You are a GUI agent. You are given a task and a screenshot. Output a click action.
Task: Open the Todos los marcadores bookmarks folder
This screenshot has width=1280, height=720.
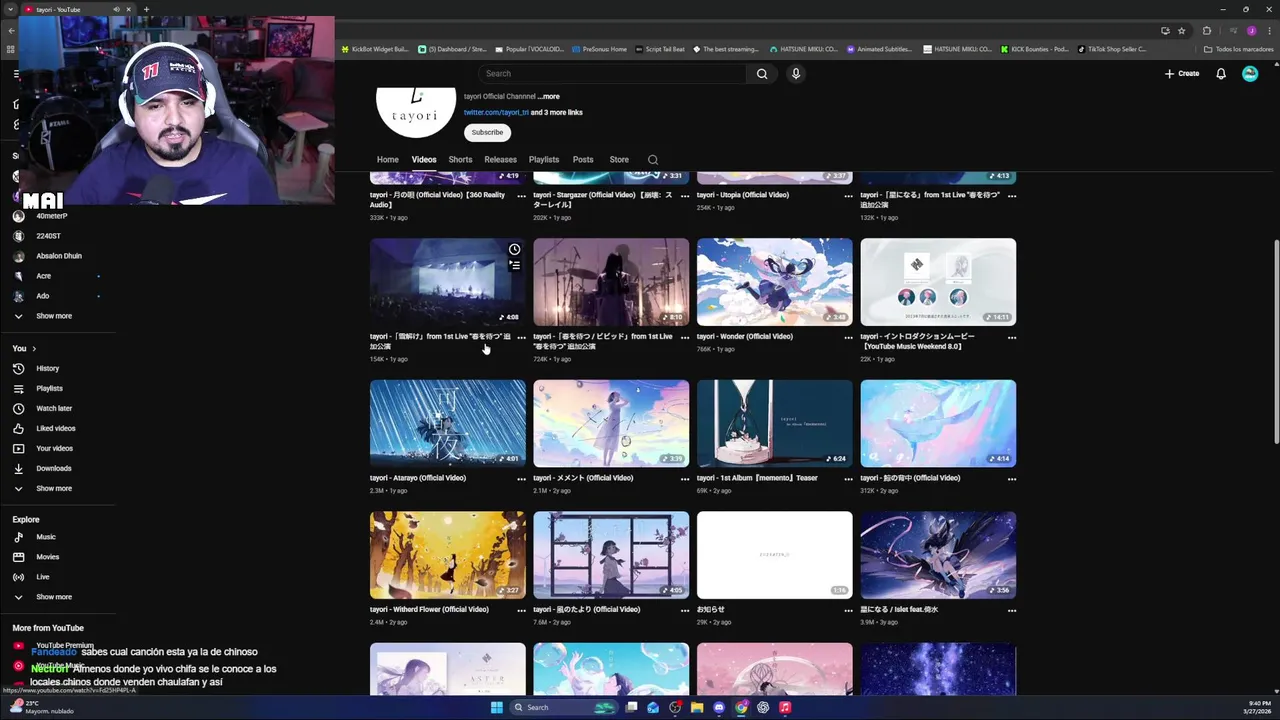point(1238,49)
